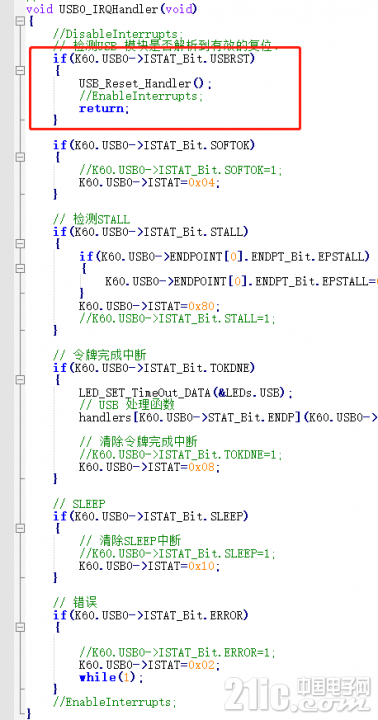Click the '// 检测STALL' comment
378x720 pixels.
(x=91, y=219)
